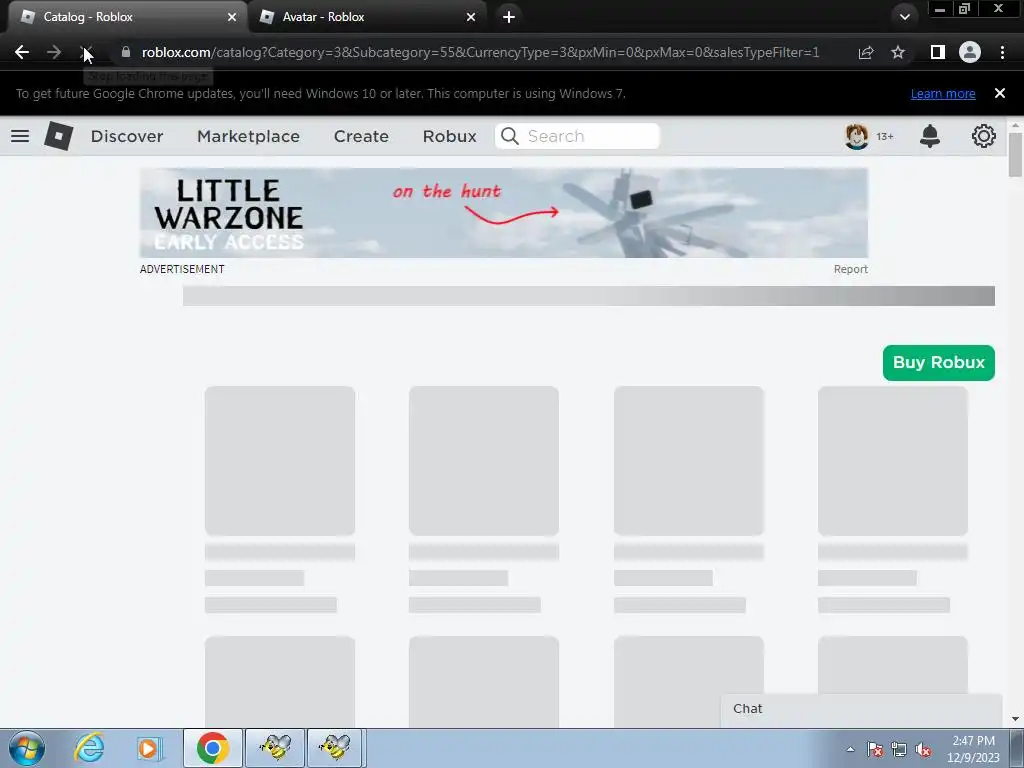The height and width of the screenshot is (768, 1024).
Task: Select the Catalog - Roblox tab
Action: (127, 17)
